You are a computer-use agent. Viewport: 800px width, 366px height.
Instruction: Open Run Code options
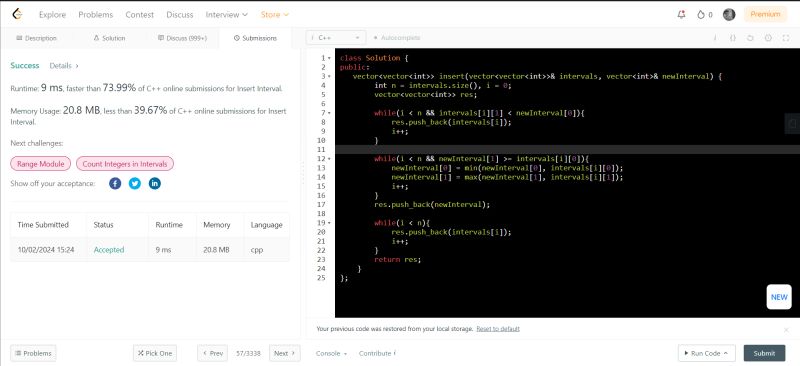coord(707,353)
